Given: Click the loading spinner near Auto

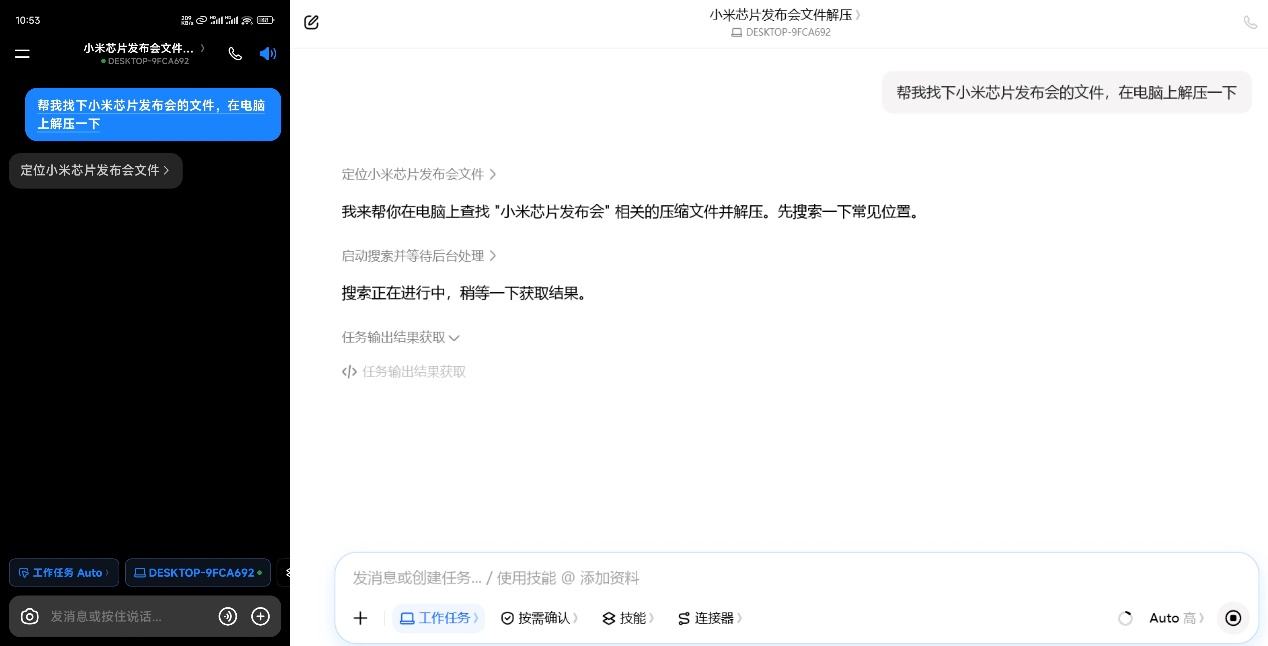Looking at the screenshot, I should (x=1125, y=618).
